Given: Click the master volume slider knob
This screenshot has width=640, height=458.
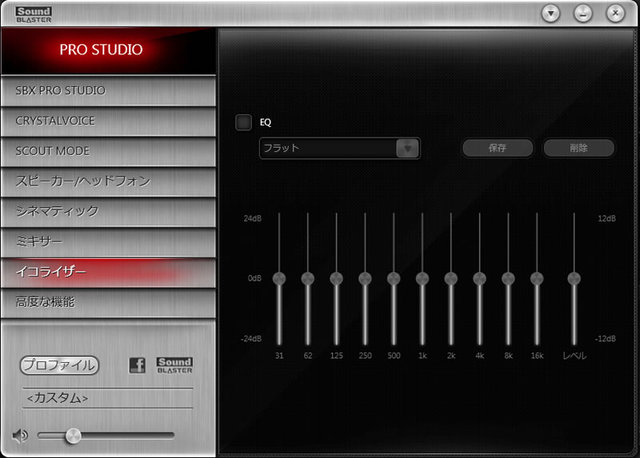Looking at the screenshot, I should click(73, 436).
